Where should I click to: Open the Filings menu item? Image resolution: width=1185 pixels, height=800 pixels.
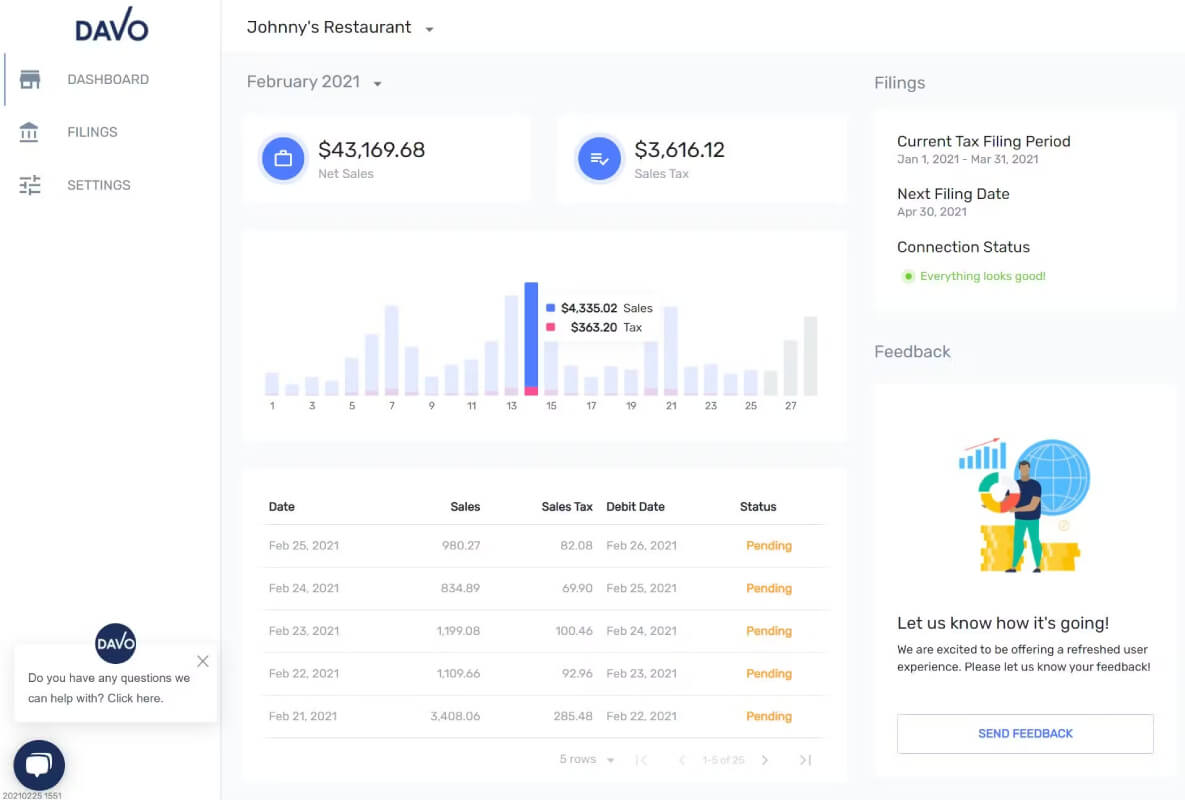pos(92,132)
